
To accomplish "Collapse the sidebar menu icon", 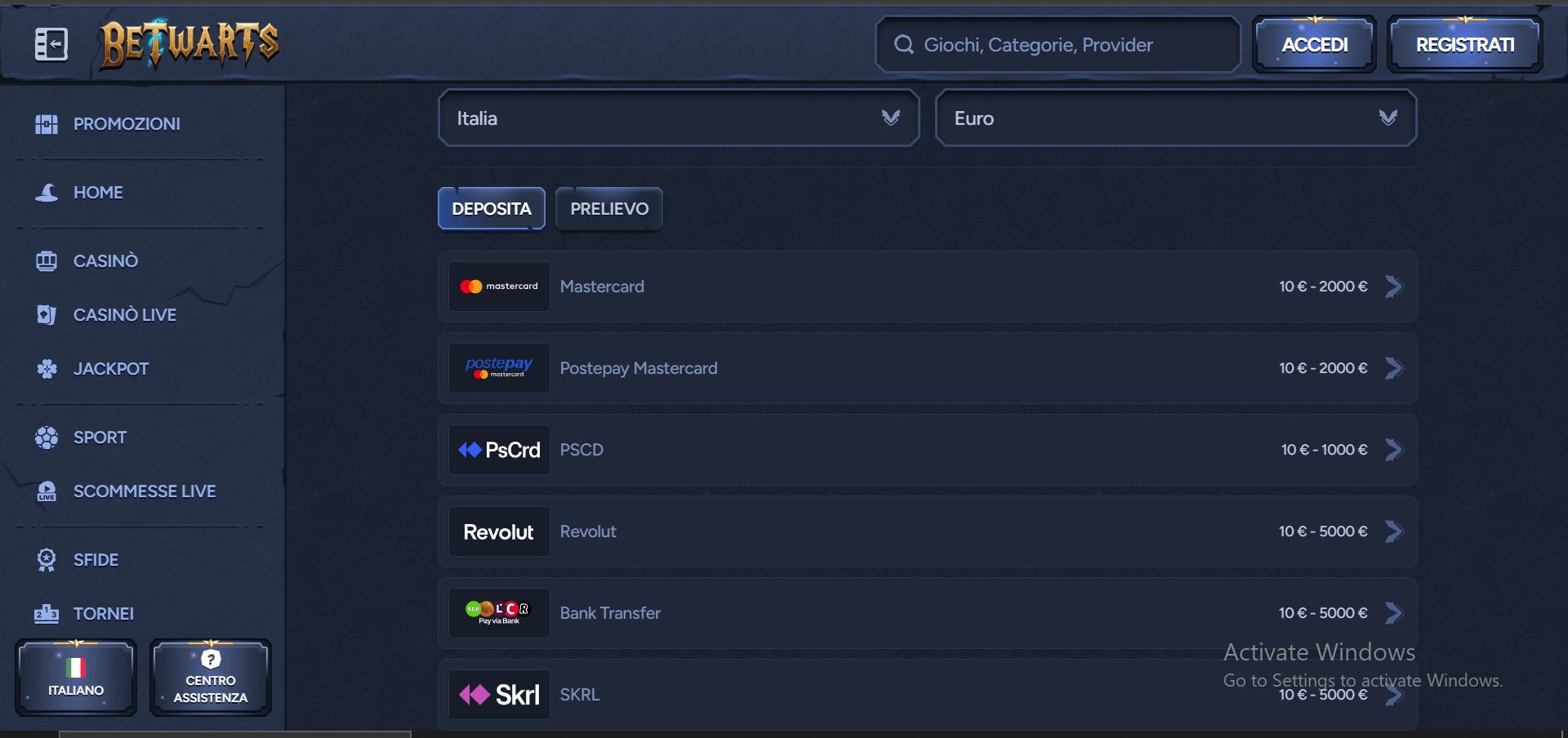I will coord(51,44).
